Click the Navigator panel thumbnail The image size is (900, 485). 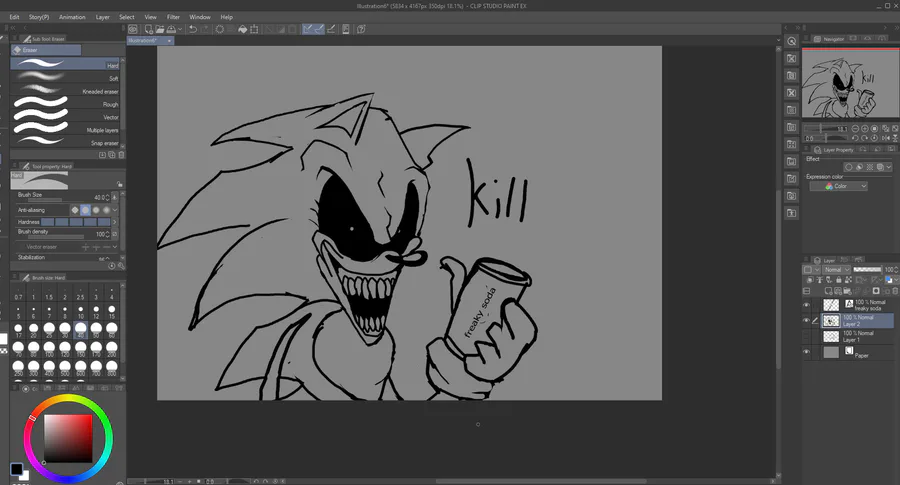[850, 84]
